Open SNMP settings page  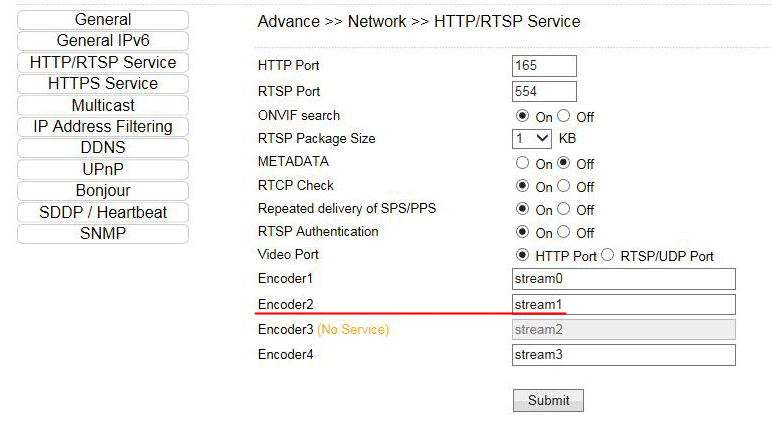click(x=102, y=234)
